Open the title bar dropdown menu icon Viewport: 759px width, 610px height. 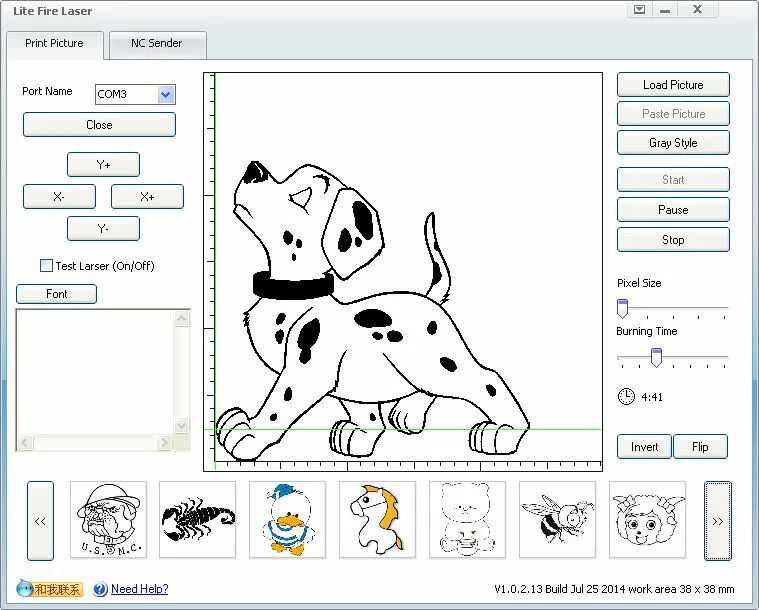click(x=639, y=10)
